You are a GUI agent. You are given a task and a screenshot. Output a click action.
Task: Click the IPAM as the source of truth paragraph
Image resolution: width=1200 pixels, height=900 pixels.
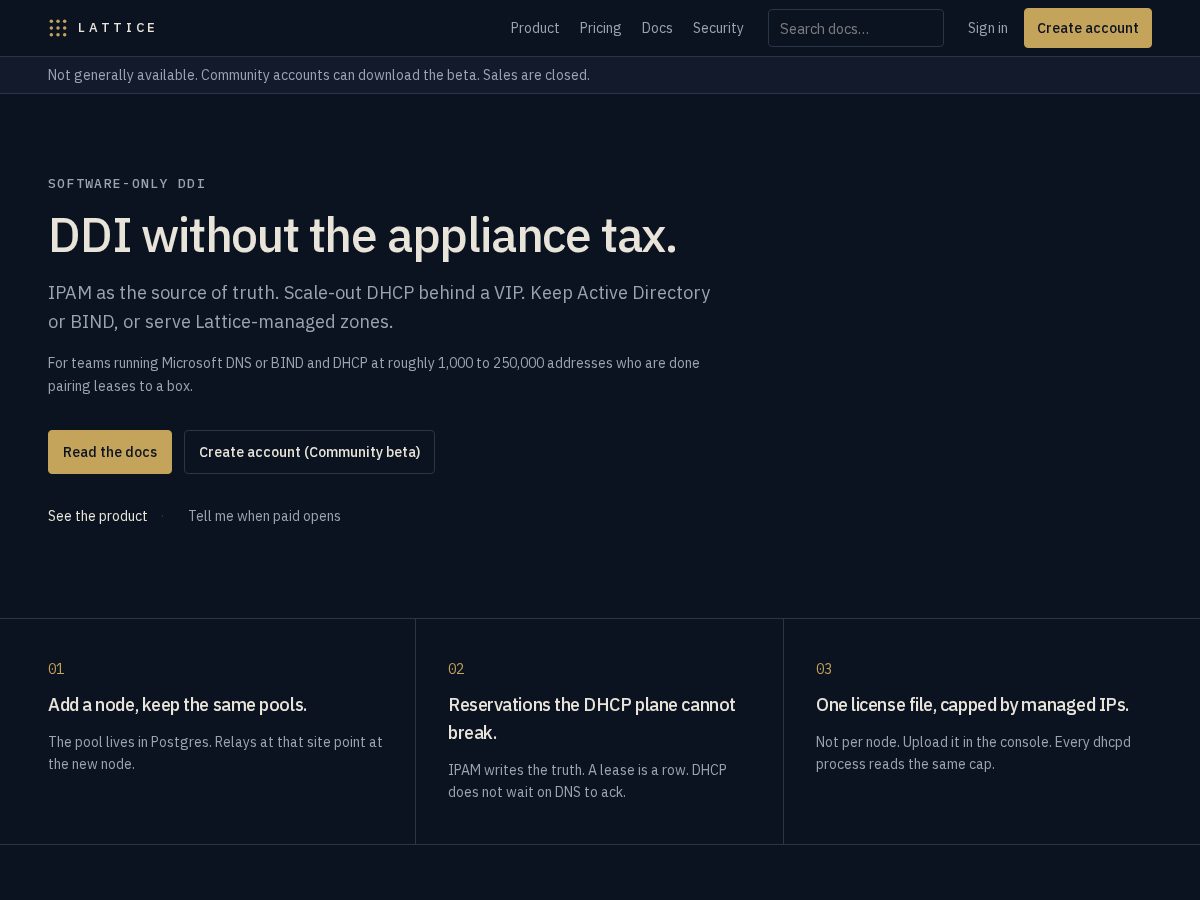pyautogui.click(x=379, y=307)
